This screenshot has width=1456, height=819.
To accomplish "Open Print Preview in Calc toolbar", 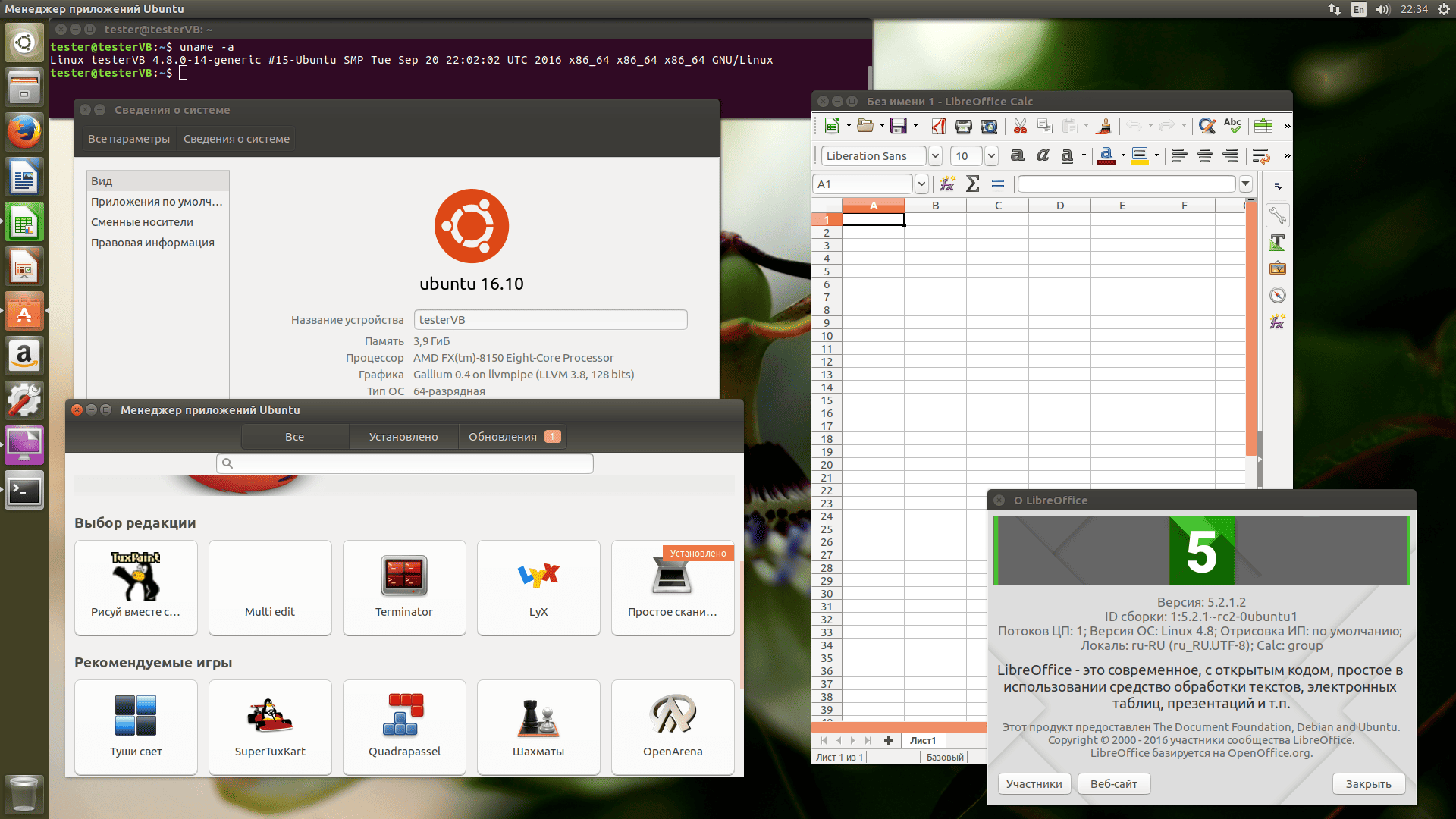I will tap(989, 126).
